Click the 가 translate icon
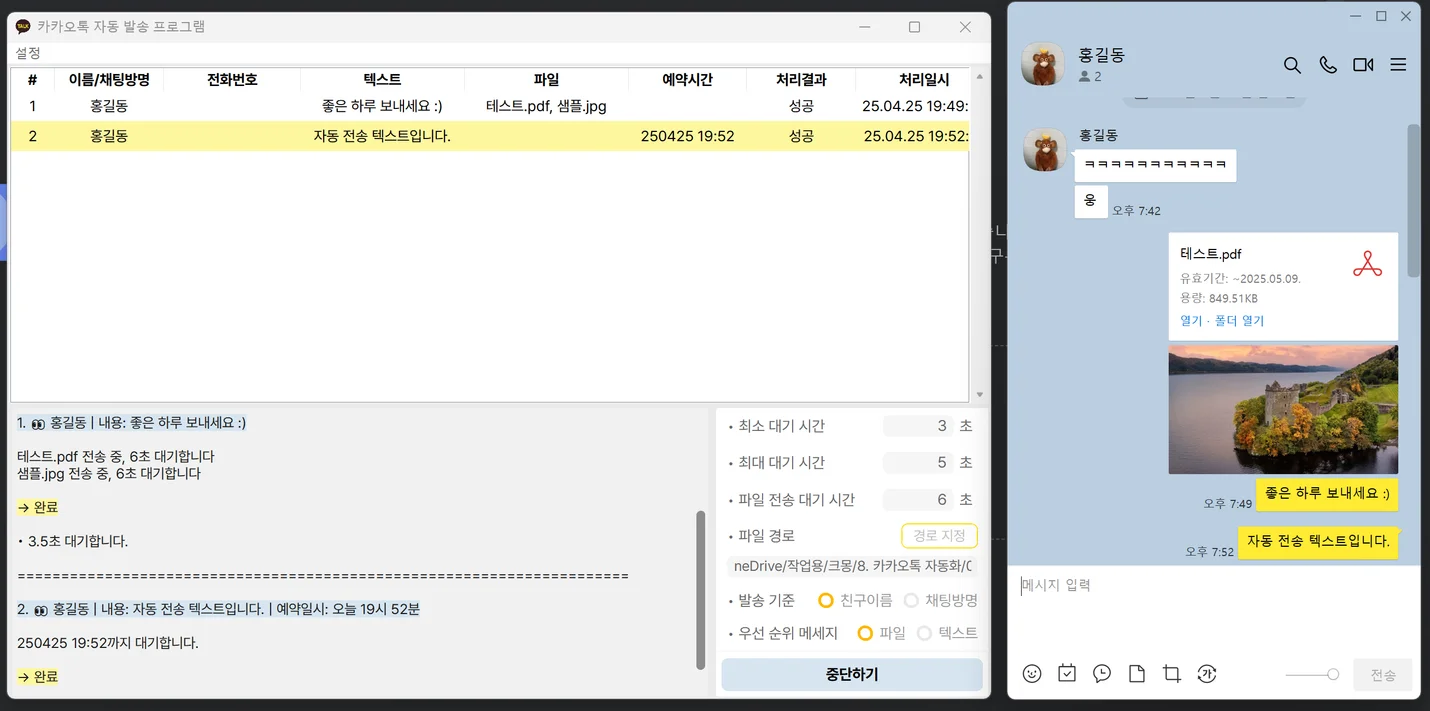The image size is (1430, 711). click(x=1207, y=674)
